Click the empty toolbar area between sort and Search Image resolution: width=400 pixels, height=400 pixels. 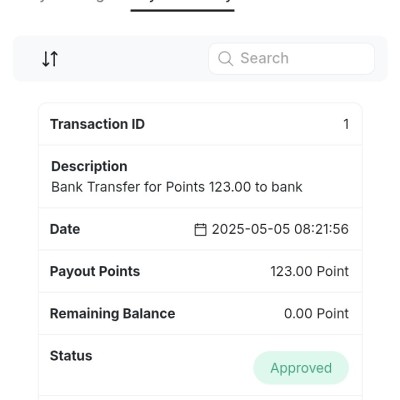(x=133, y=59)
